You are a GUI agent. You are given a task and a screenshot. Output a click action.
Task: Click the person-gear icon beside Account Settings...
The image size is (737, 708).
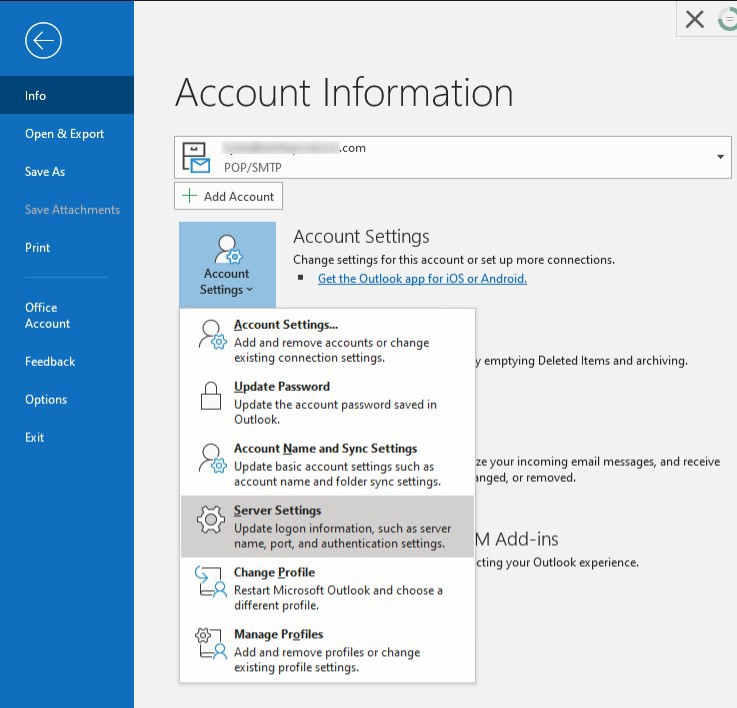212,335
